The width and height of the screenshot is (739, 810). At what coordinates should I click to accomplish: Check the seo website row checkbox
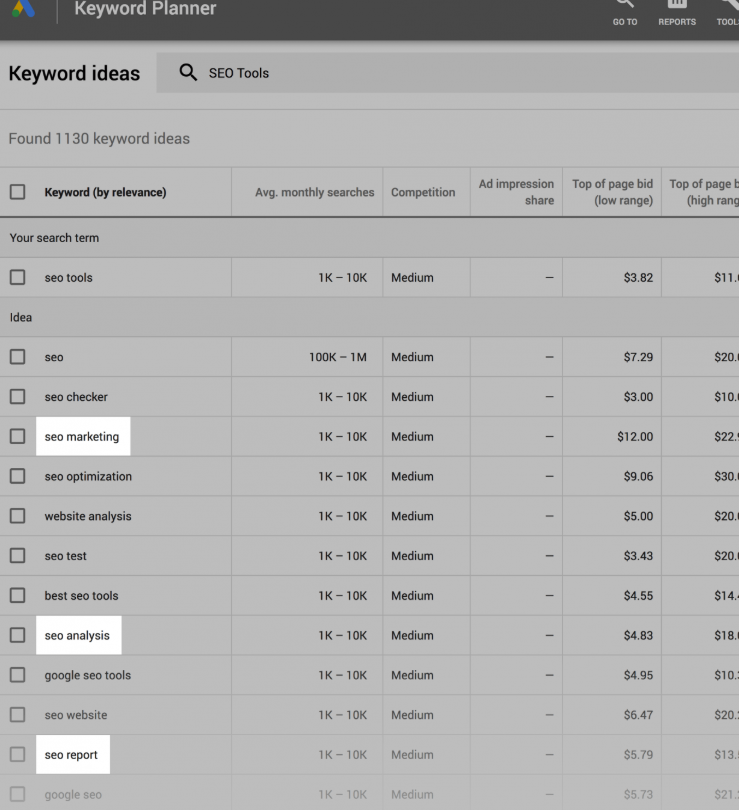pos(18,715)
